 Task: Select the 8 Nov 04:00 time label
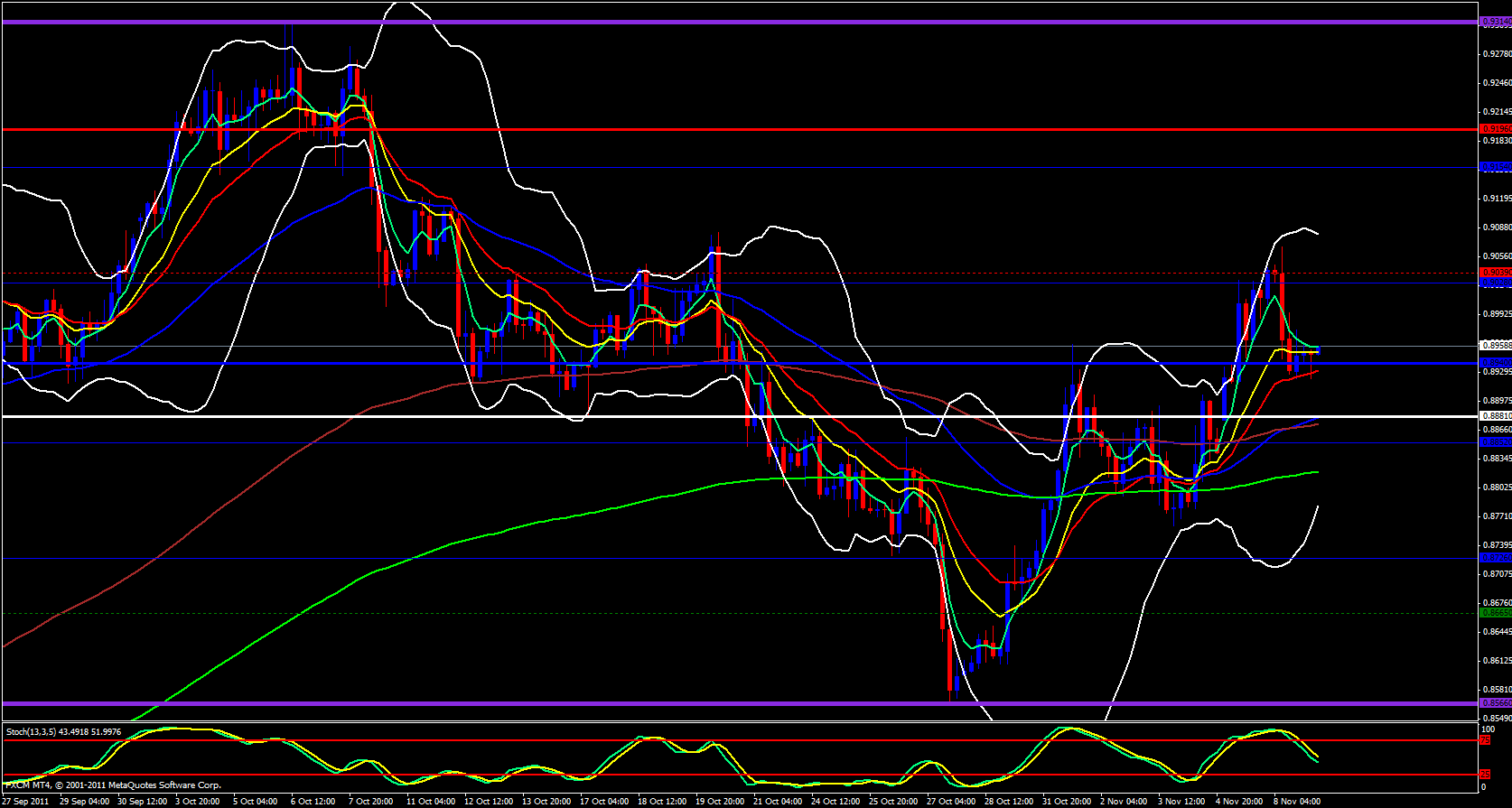pyautogui.click(x=1297, y=802)
